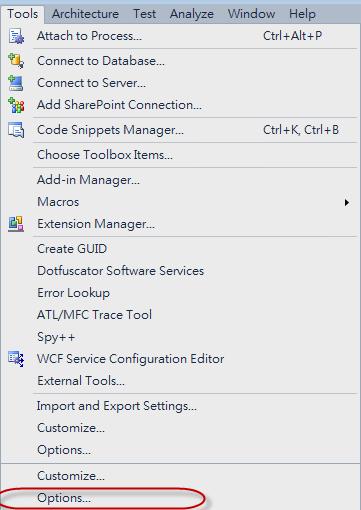The image size is (361, 510).
Task: Open the Architecture menu
Action: click(85, 14)
